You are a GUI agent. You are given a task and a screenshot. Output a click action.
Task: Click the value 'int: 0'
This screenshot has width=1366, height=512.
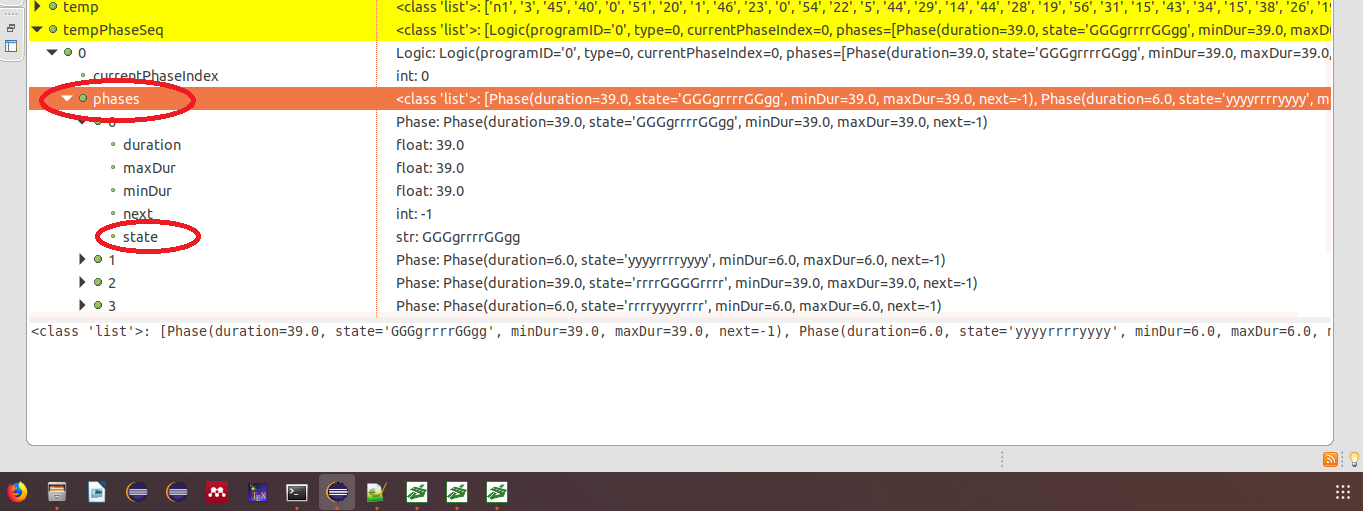(412, 76)
